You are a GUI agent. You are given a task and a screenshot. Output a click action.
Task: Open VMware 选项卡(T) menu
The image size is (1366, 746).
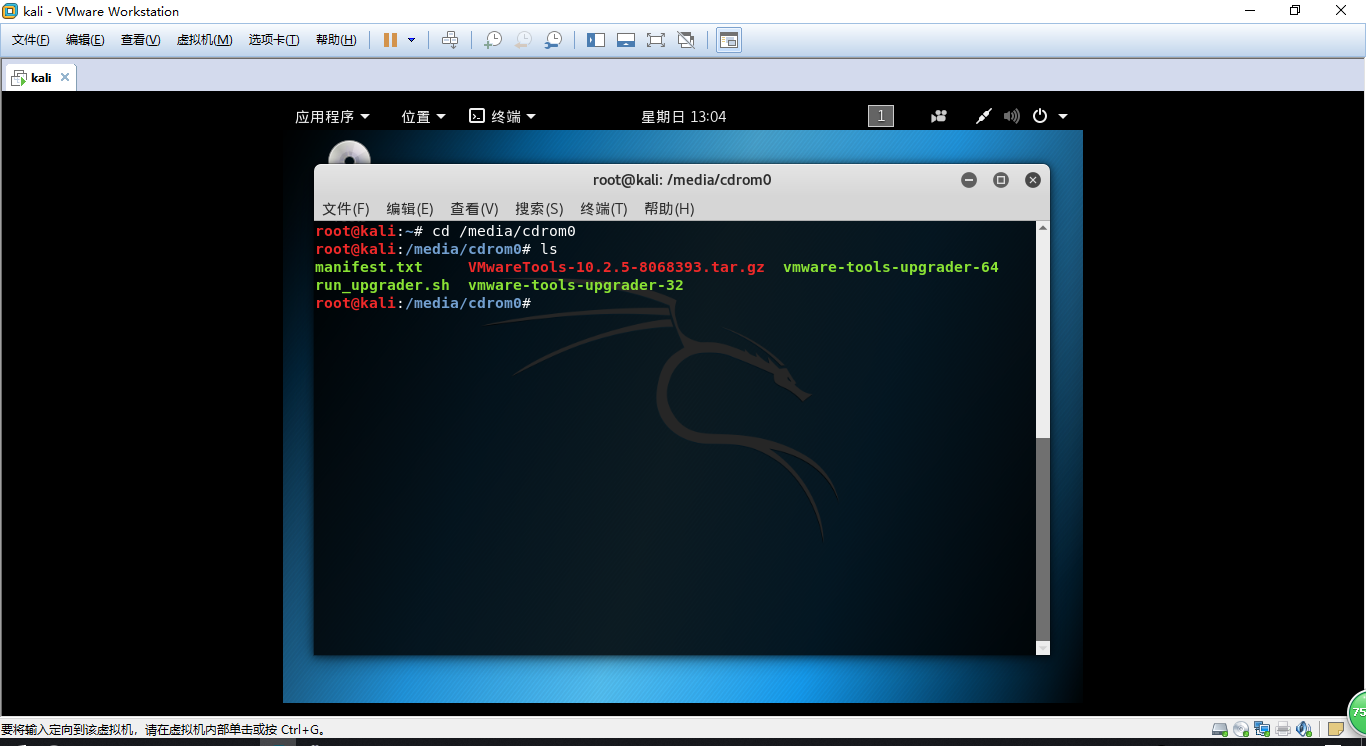point(274,40)
